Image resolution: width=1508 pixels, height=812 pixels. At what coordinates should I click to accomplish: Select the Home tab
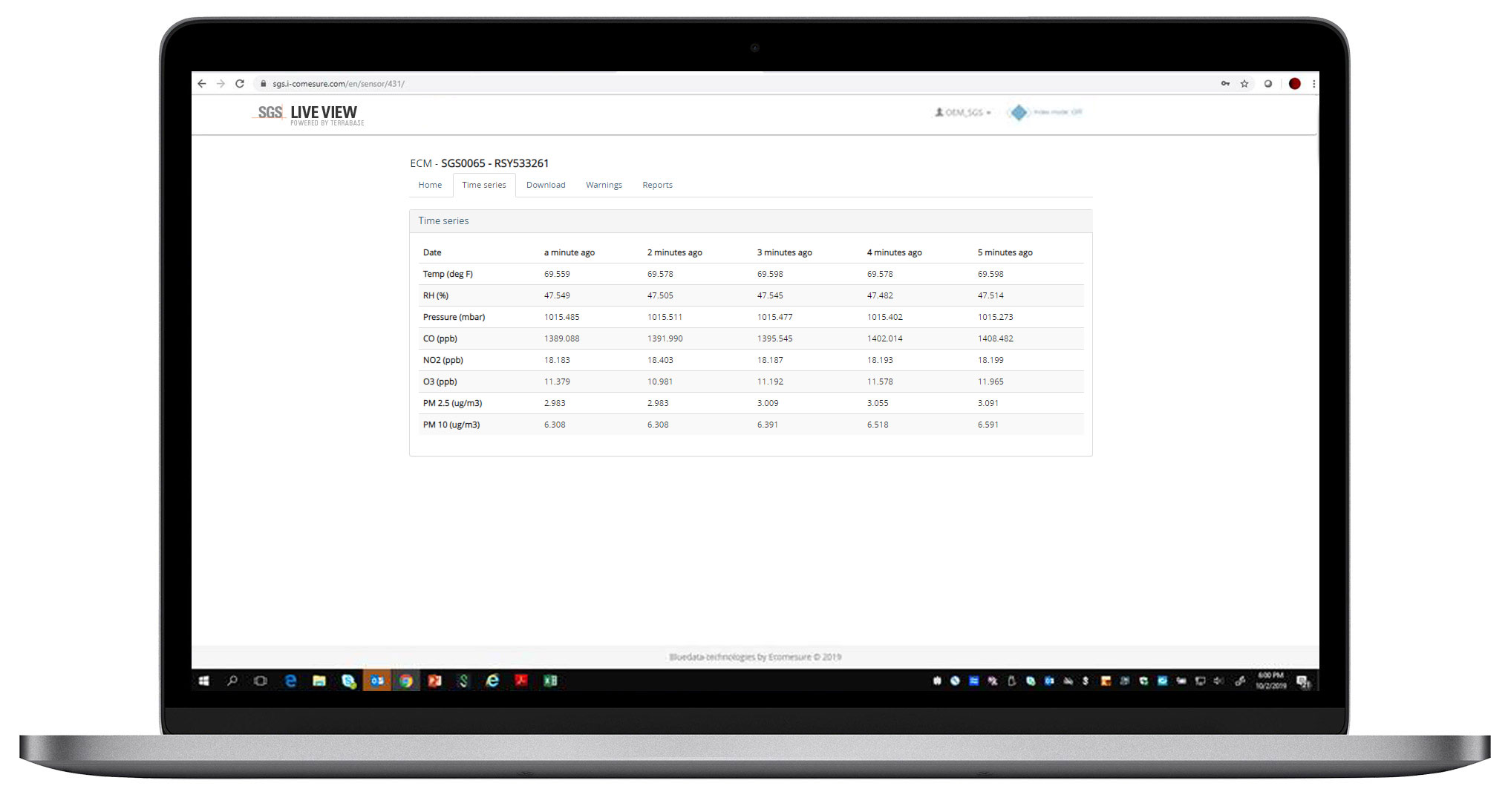point(430,185)
